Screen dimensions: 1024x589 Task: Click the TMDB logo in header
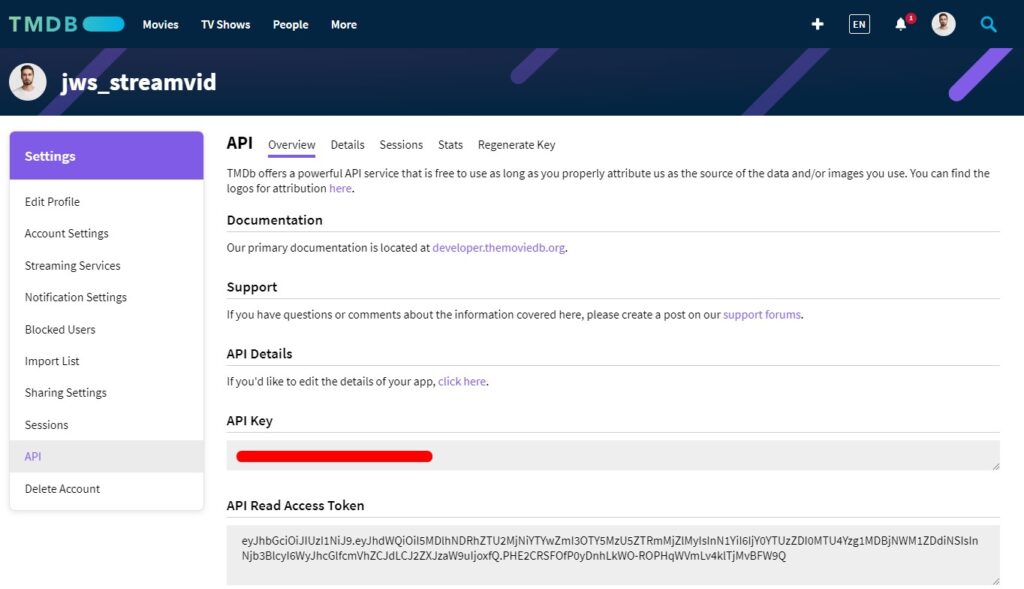click(66, 24)
